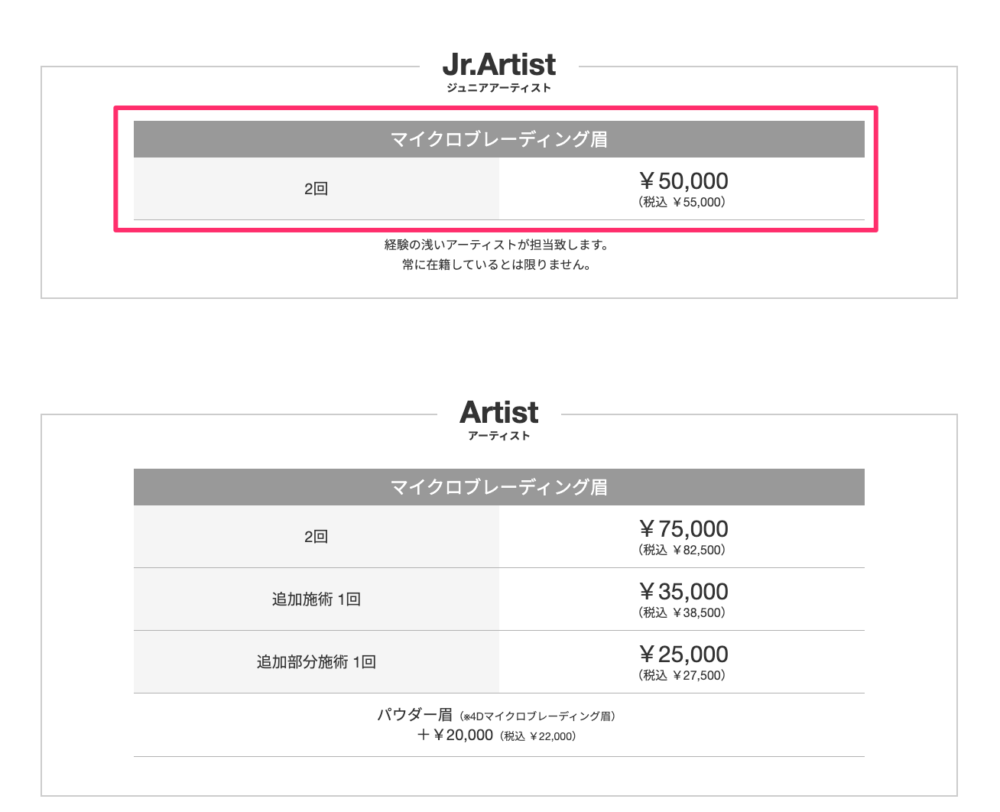The width and height of the screenshot is (1000, 812).
Task: Click the 追加部分施術 1回 row label
Action: [316, 661]
